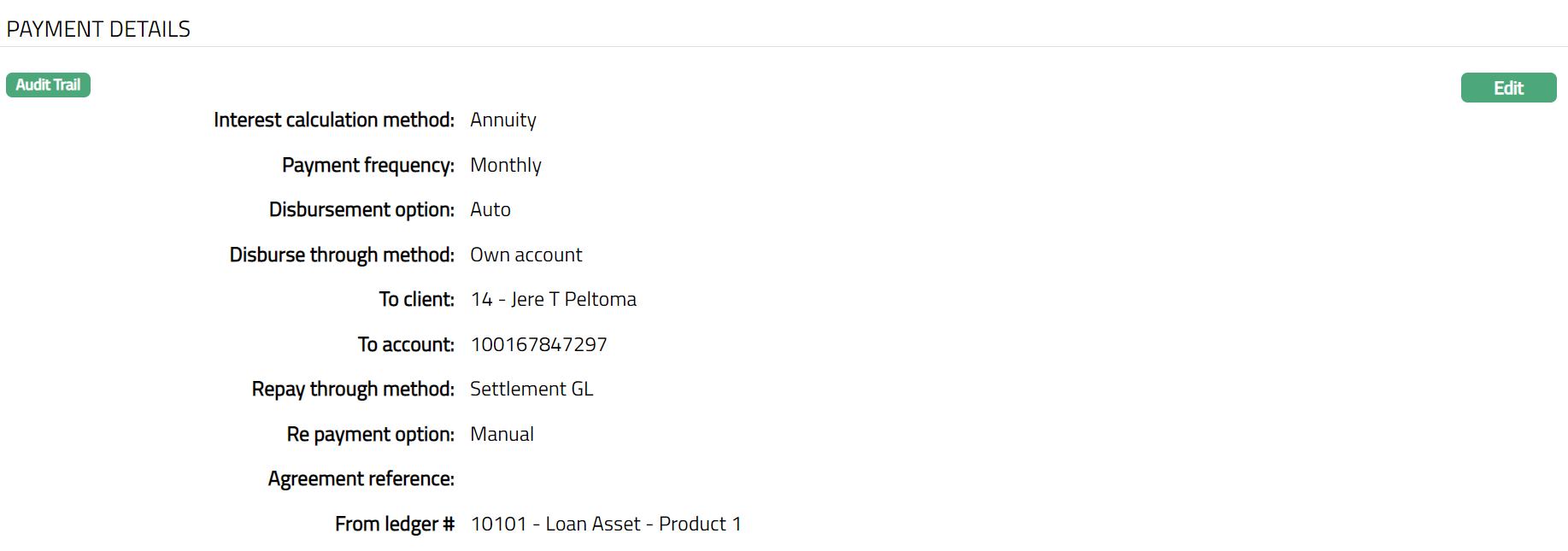Open the Audit Trail
Viewport: 1568px width, 551px height.
point(48,85)
